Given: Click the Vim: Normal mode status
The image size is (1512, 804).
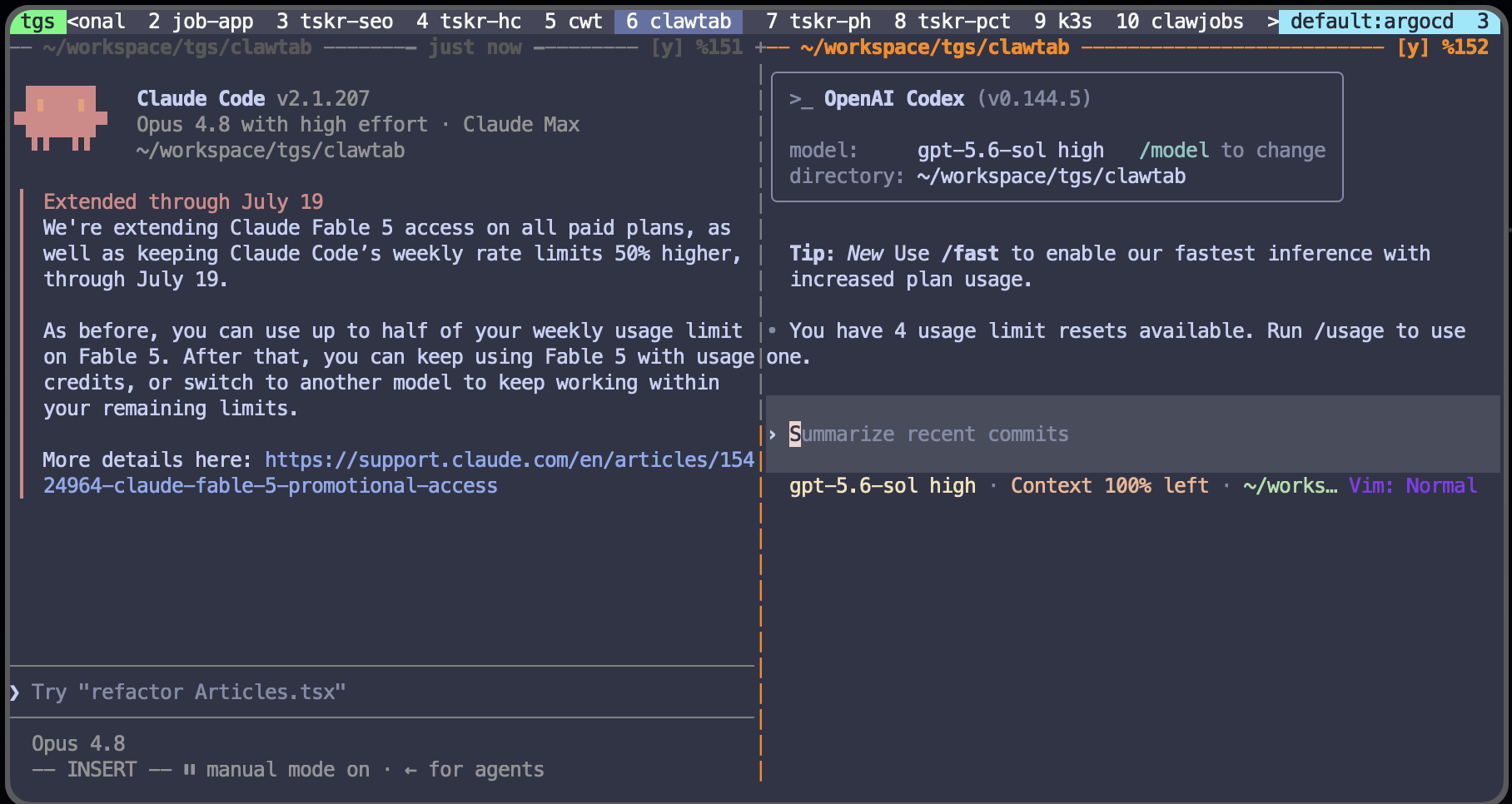Looking at the screenshot, I should point(1413,486).
